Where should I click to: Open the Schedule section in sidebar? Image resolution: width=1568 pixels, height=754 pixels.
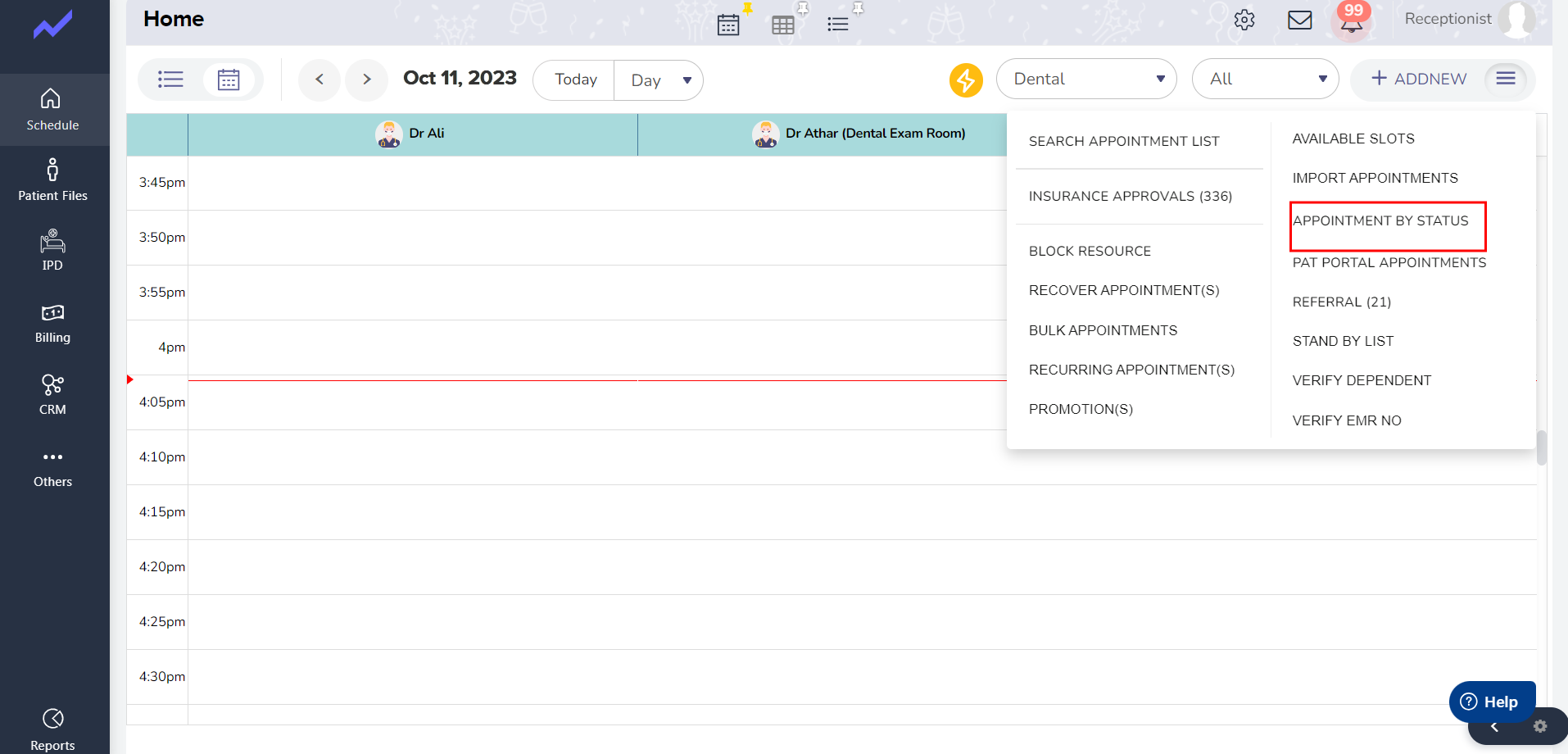pos(52,110)
